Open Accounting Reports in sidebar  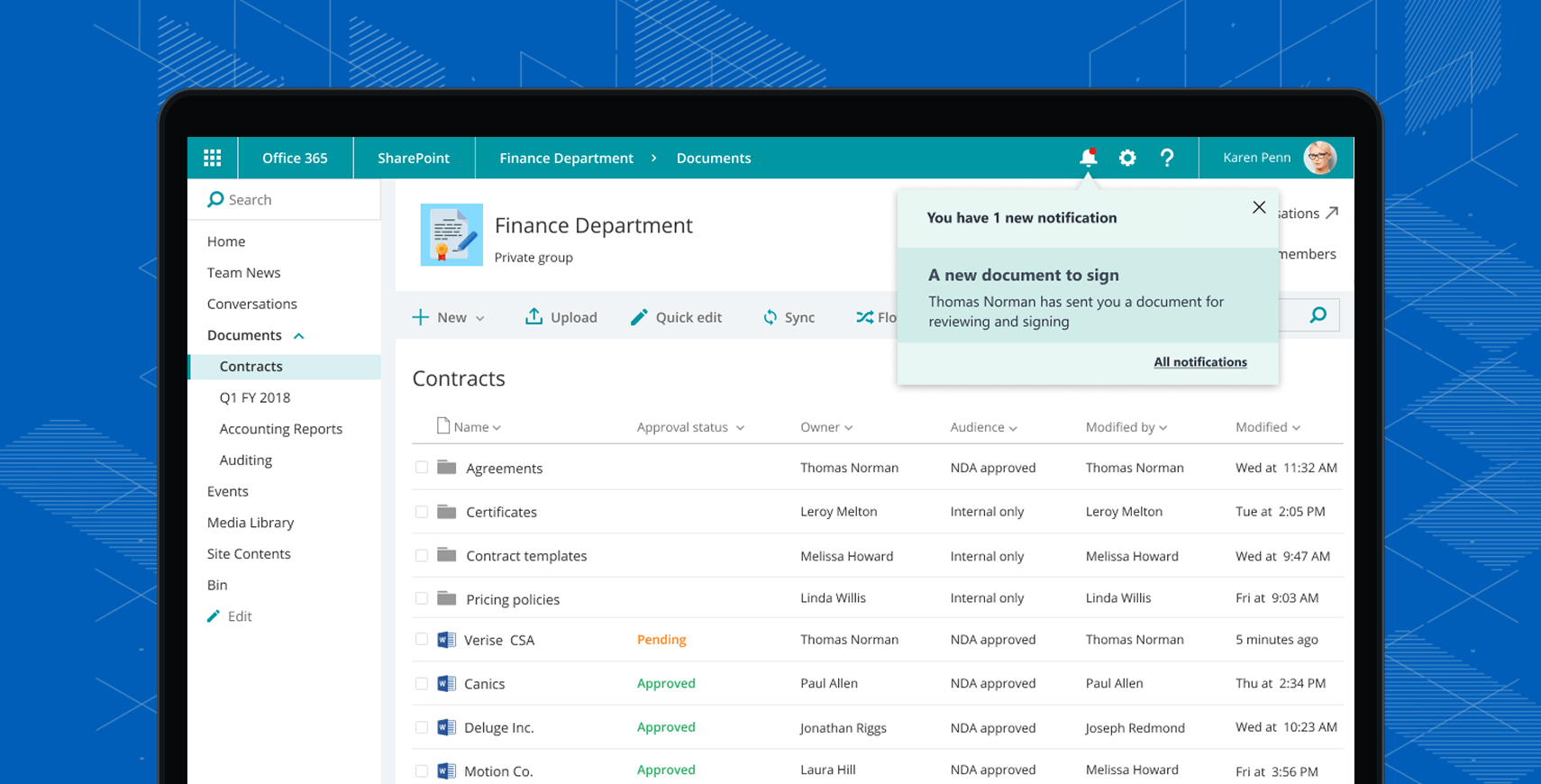[x=280, y=429]
